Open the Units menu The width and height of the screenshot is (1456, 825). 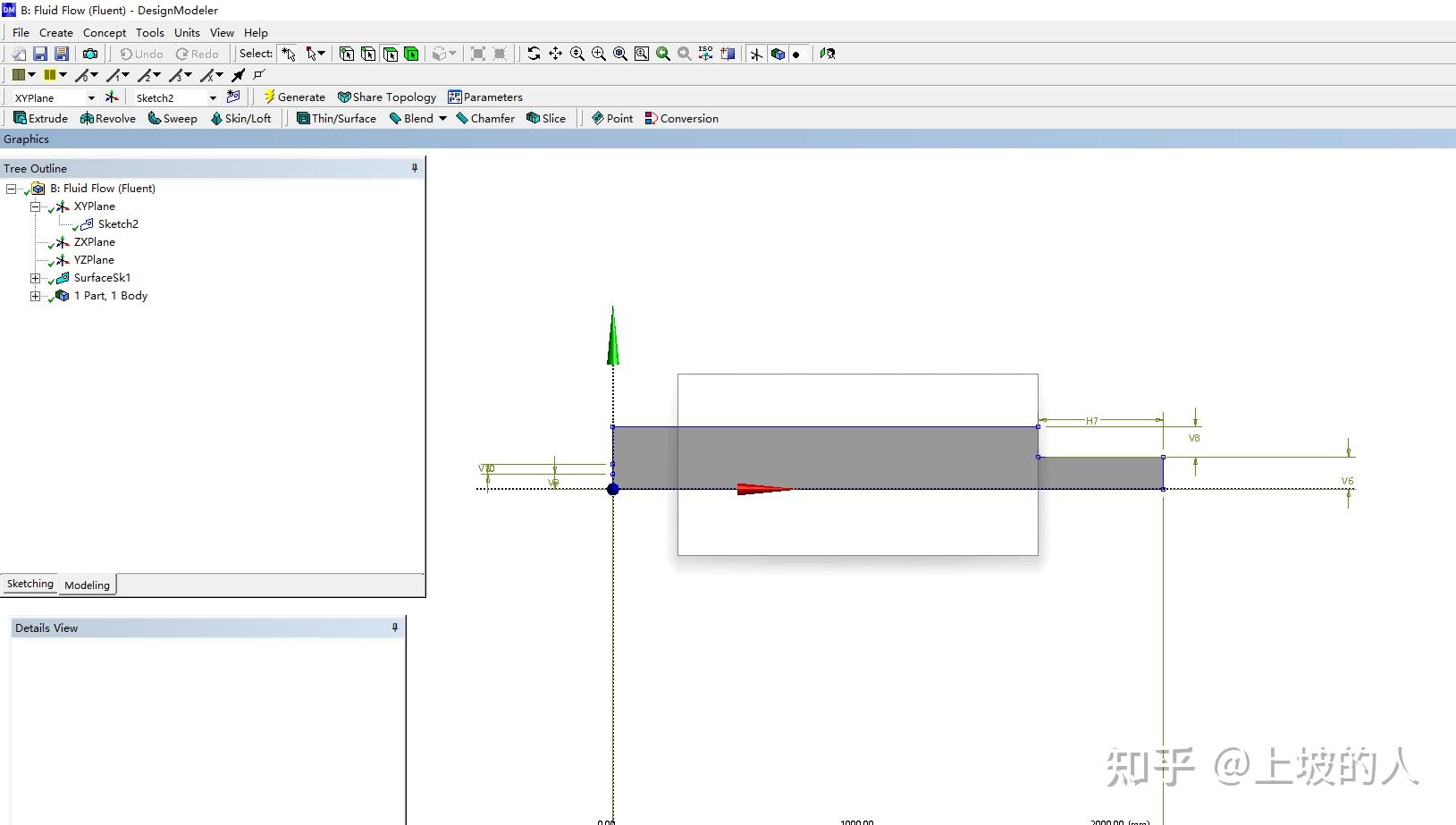pyautogui.click(x=187, y=32)
